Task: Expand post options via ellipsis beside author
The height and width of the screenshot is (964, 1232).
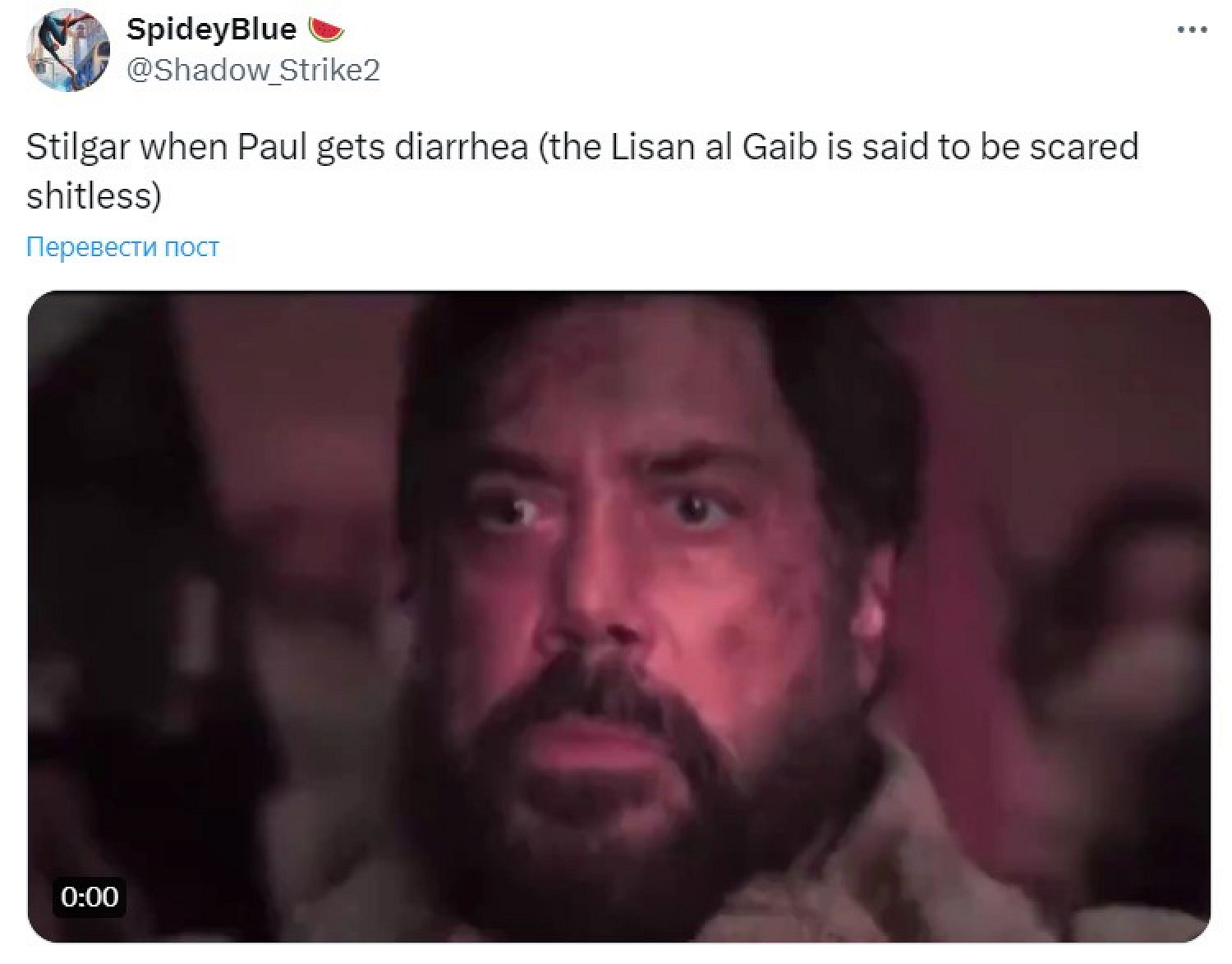Action: point(1192,30)
